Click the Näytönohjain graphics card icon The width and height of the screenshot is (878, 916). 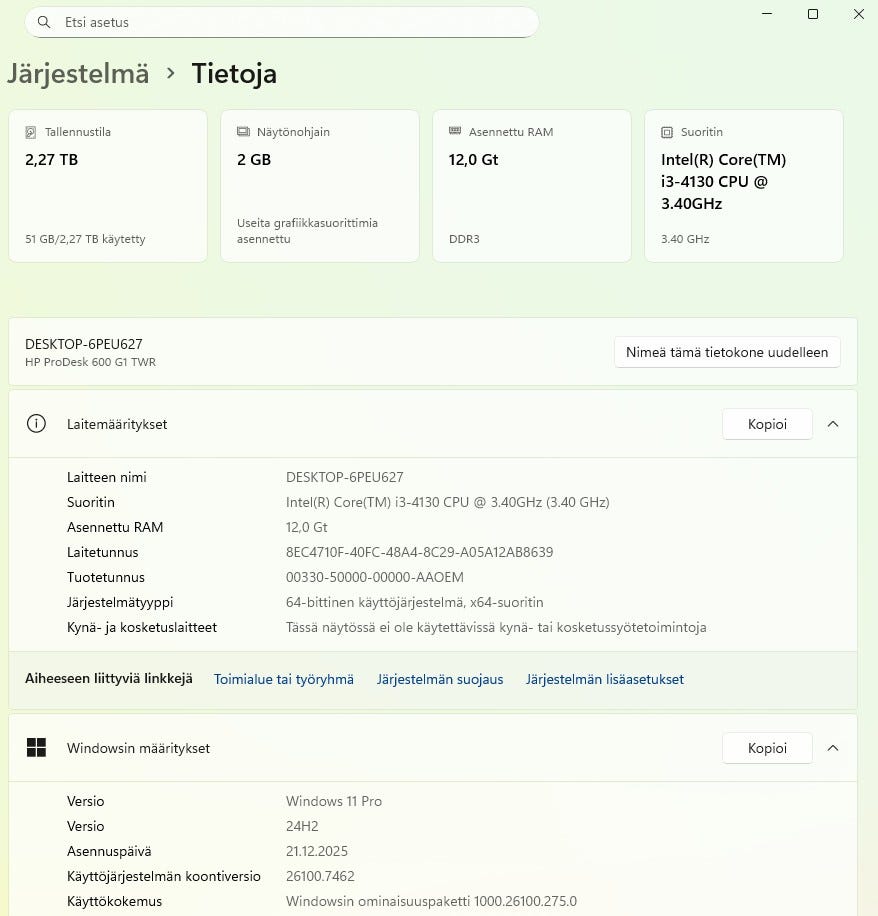point(243,132)
